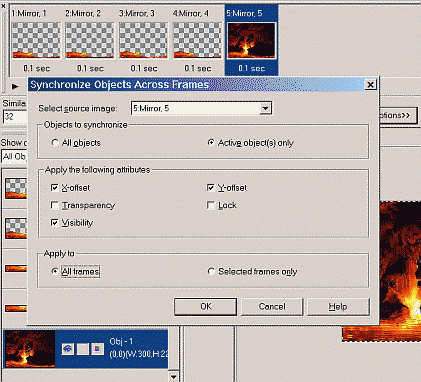Click the Similarity input field showing 32
This screenshot has height=382, width=421.
(15, 117)
